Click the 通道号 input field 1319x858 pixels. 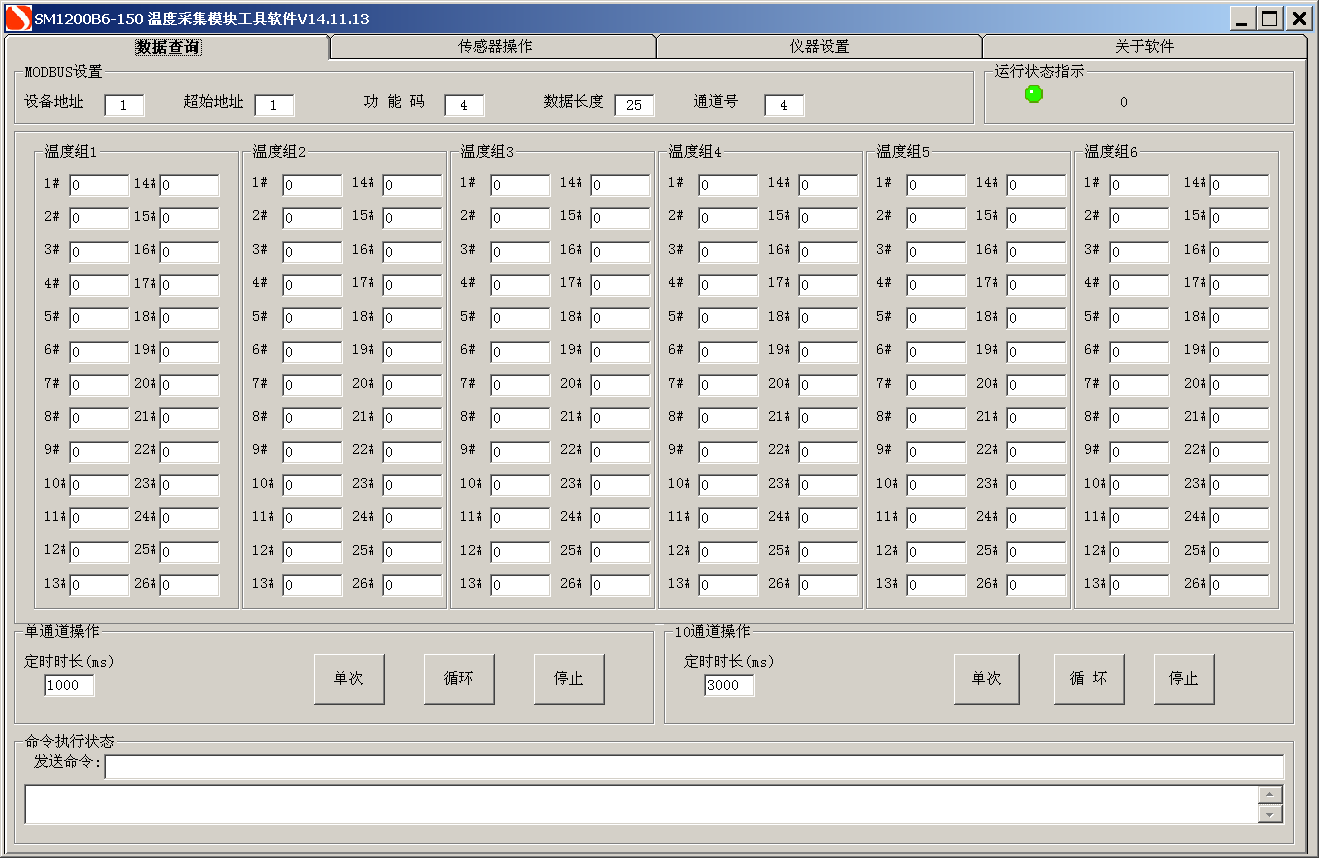pyautogui.click(x=784, y=105)
